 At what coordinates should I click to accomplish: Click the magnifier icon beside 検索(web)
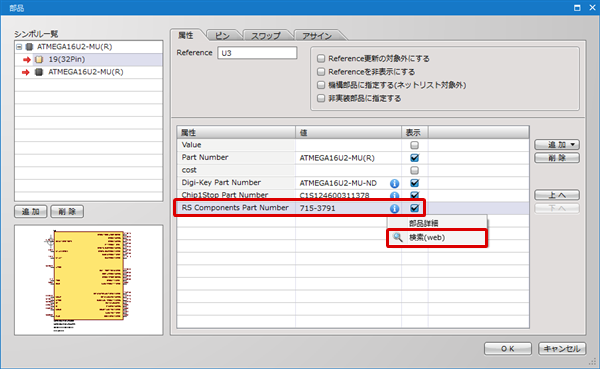(x=398, y=237)
